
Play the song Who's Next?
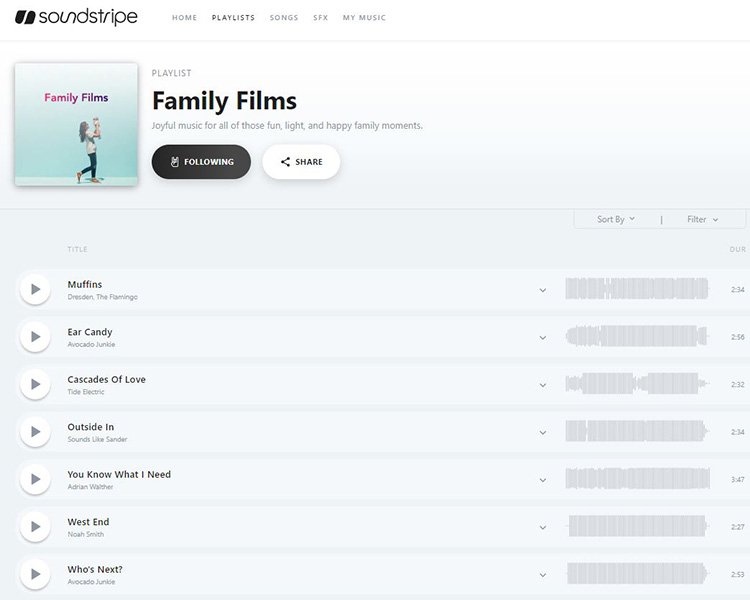35,574
